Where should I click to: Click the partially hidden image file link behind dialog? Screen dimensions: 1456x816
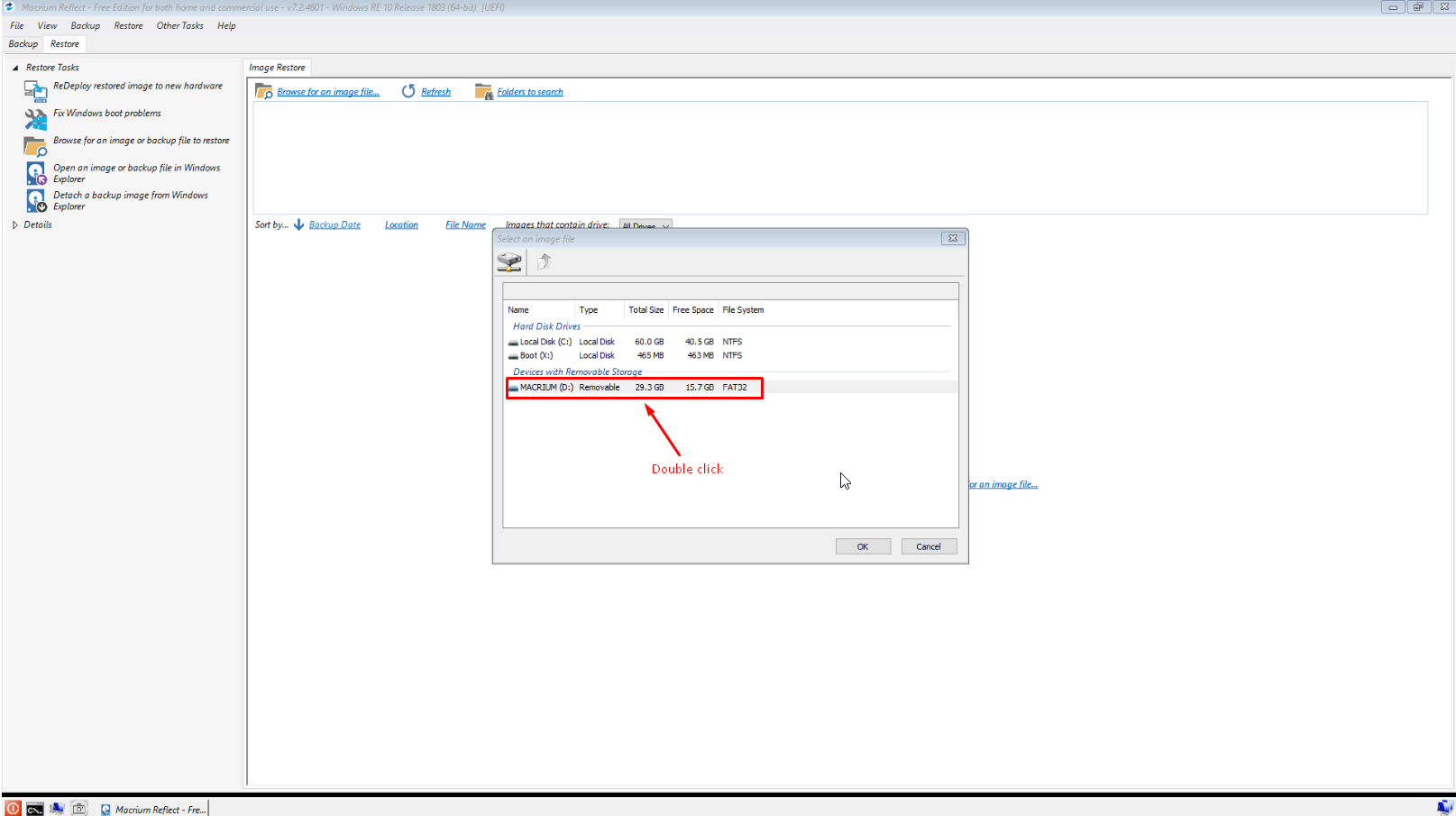[1003, 484]
